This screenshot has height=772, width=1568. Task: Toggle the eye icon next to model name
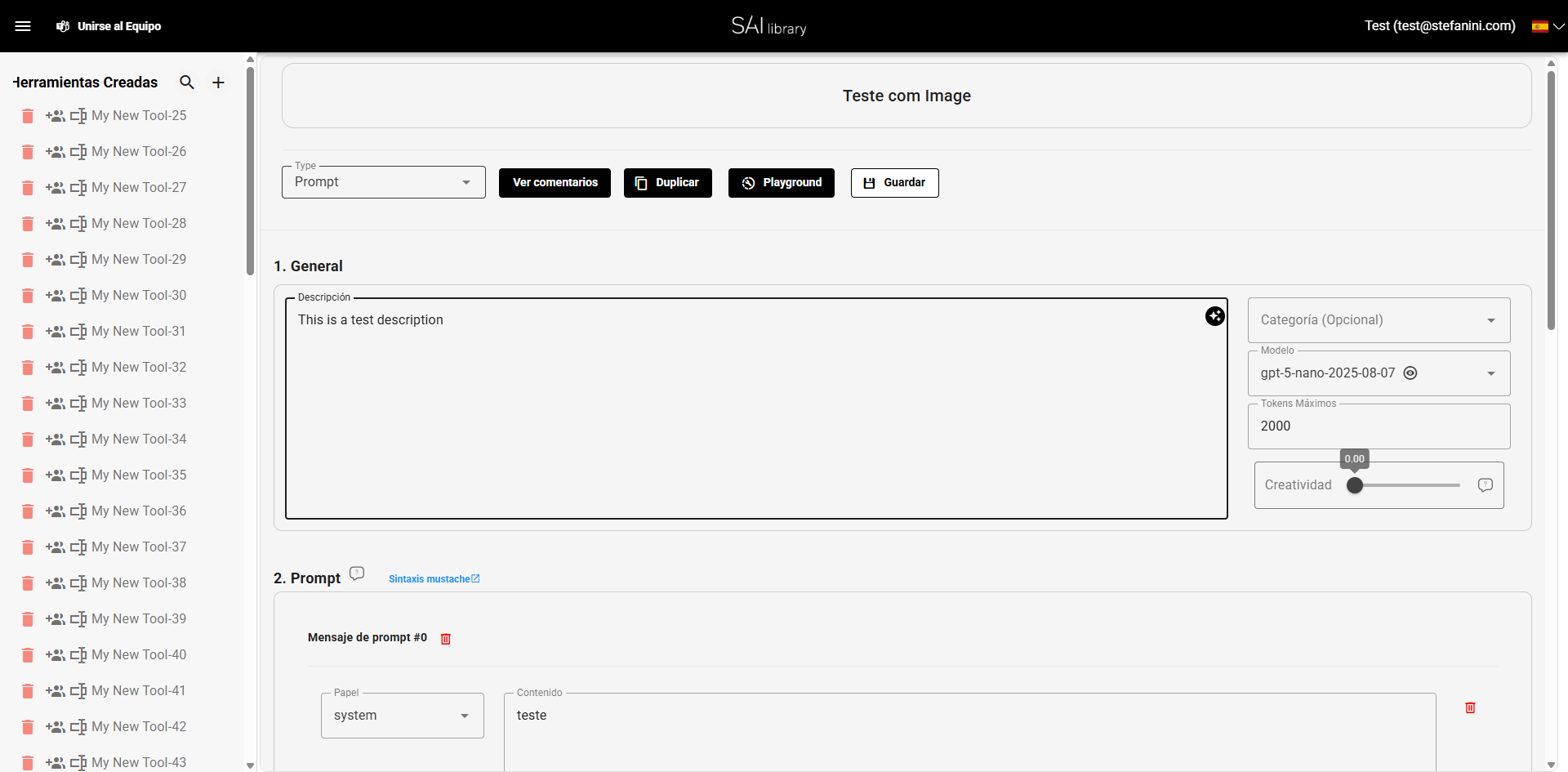click(1410, 373)
